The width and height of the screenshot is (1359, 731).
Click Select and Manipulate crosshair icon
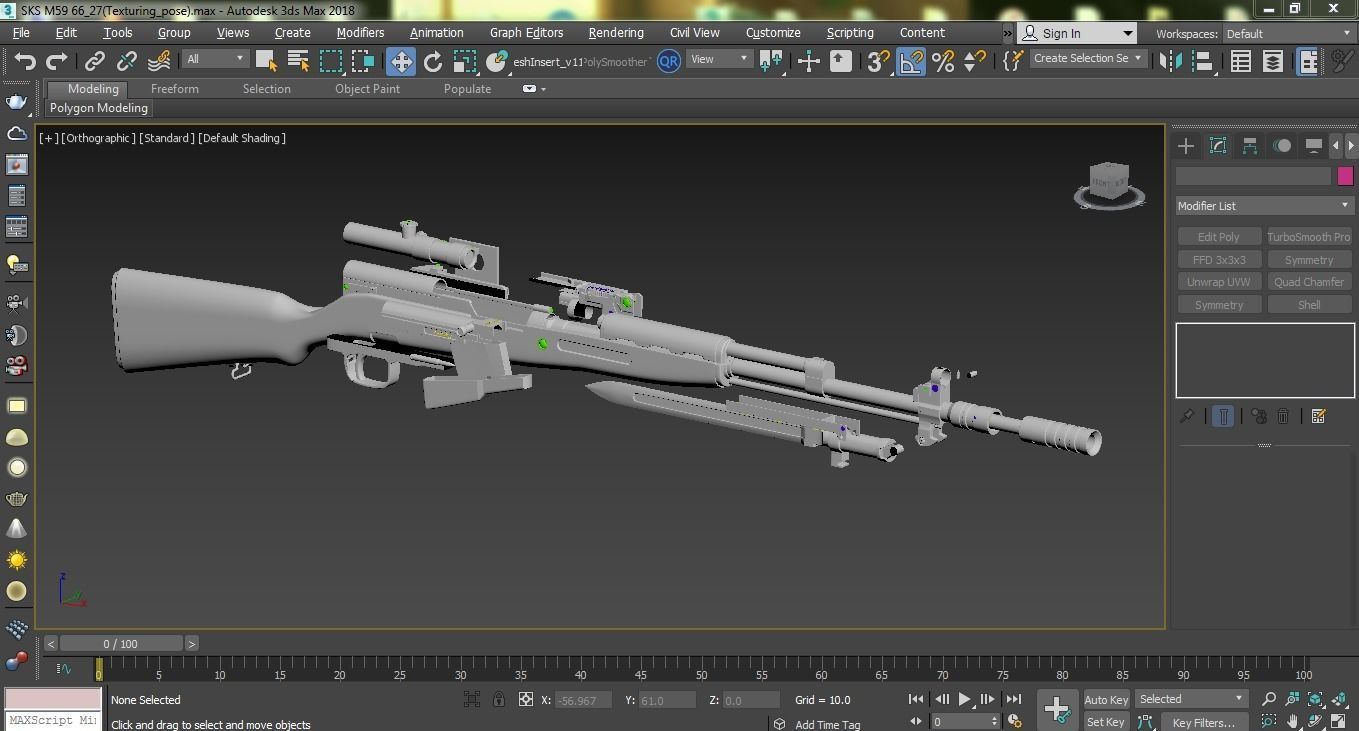809,61
